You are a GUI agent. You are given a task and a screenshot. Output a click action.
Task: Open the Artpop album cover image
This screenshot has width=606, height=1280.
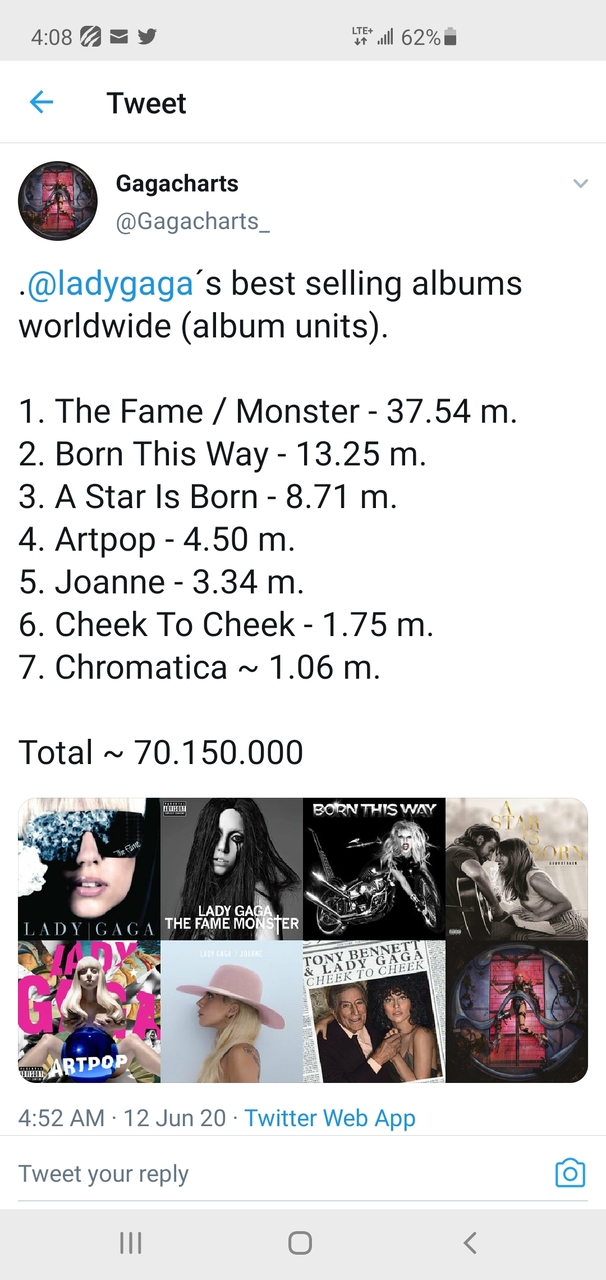(89, 1012)
